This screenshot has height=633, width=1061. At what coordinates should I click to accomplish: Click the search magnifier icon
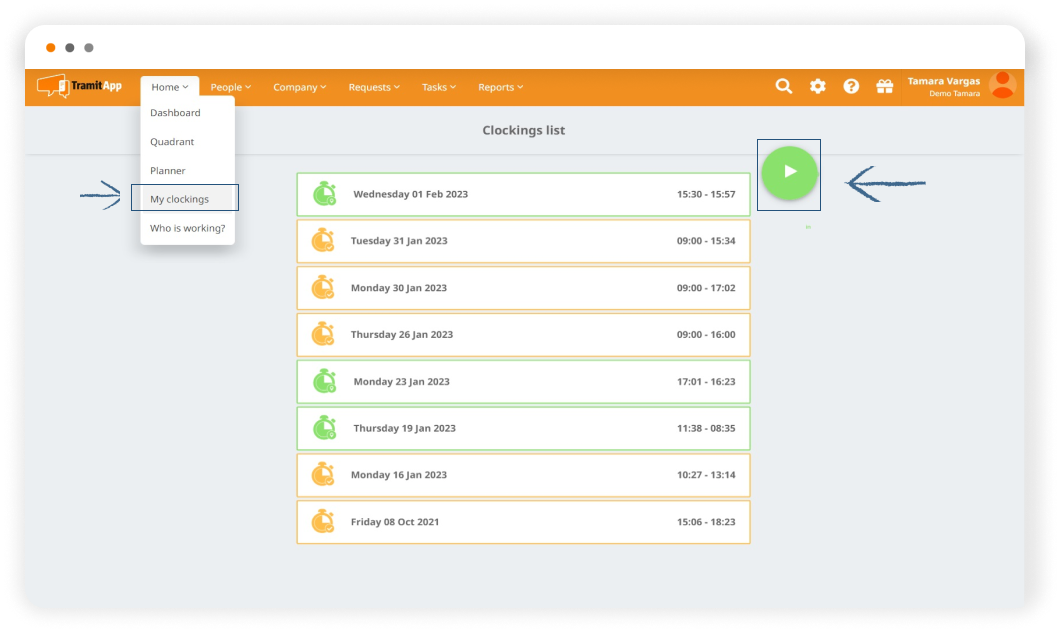coord(784,87)
